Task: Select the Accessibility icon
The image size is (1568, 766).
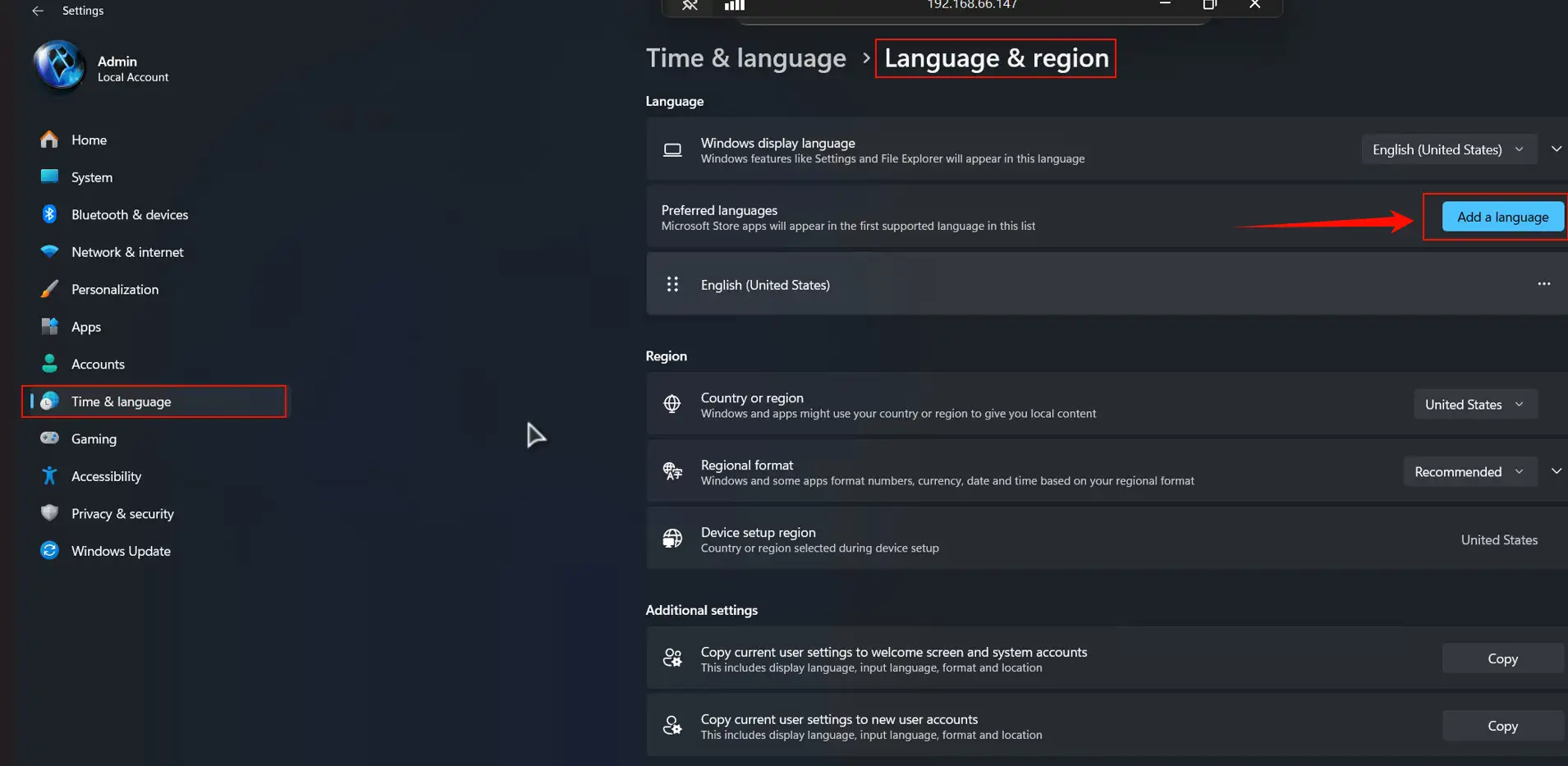Action: (49, 476)
